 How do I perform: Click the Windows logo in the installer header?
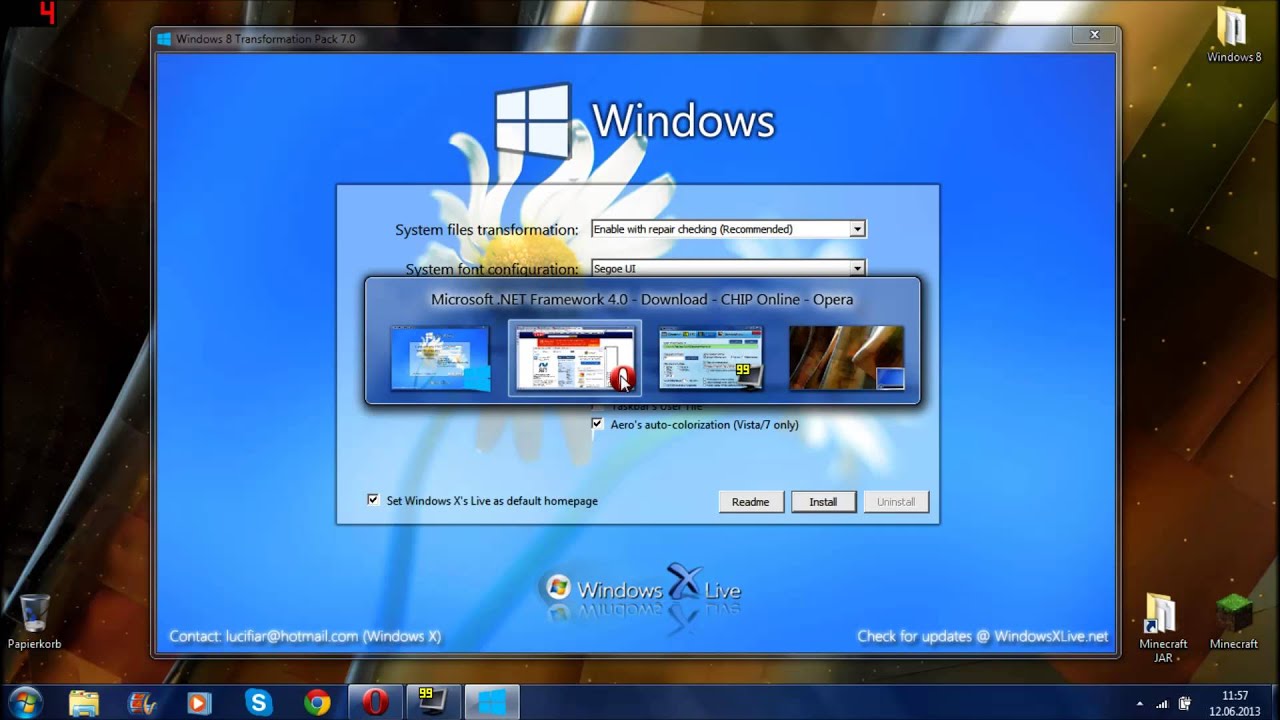coord(533,120)
